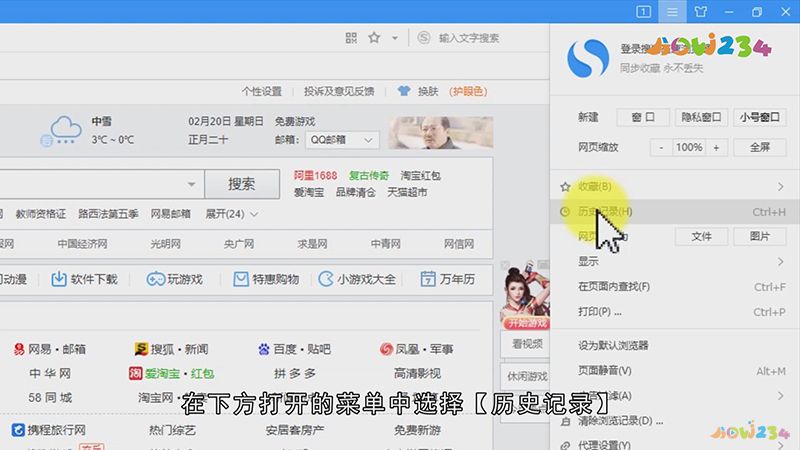Open the search box suggestion dropdown arrow

pos(191,184)
